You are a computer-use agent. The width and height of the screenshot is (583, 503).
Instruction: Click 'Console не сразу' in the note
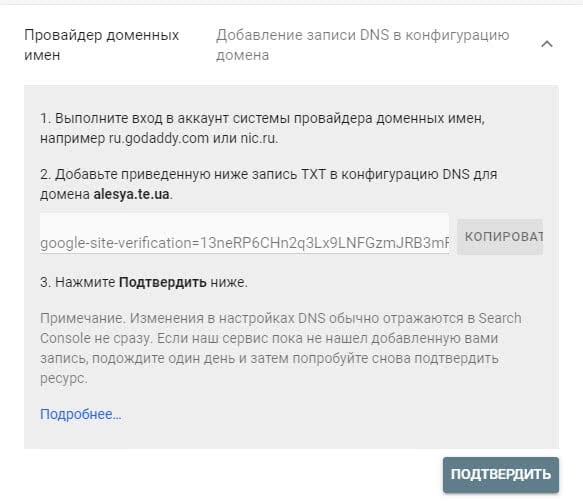[96, 338]
